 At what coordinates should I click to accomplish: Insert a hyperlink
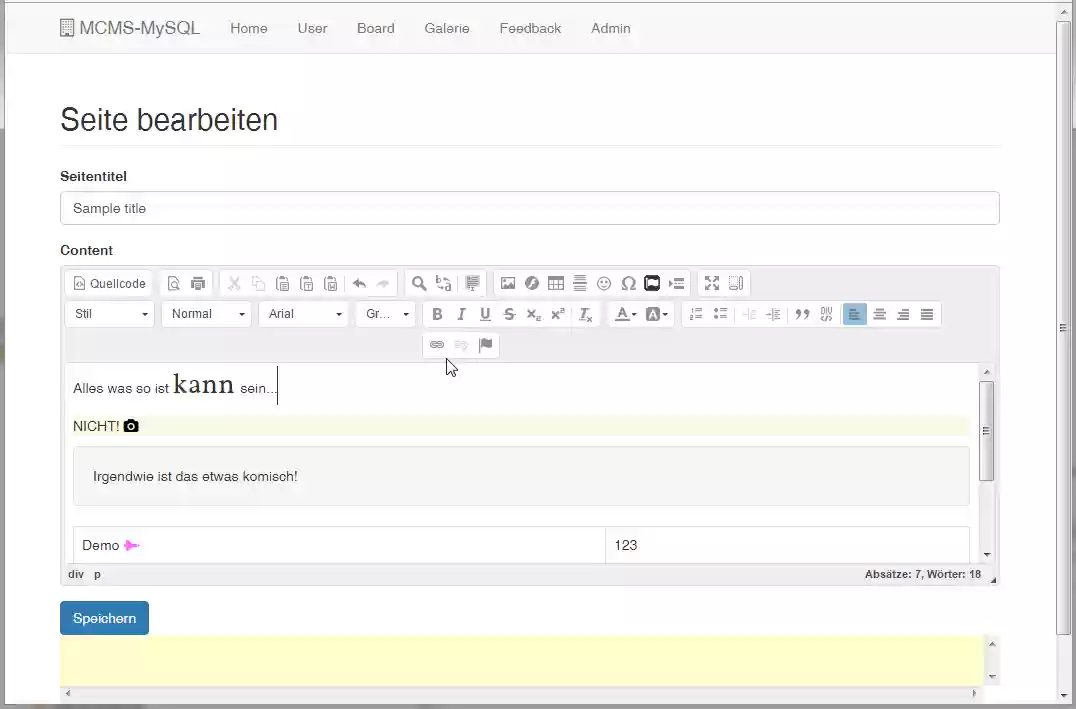coord(437,345)
